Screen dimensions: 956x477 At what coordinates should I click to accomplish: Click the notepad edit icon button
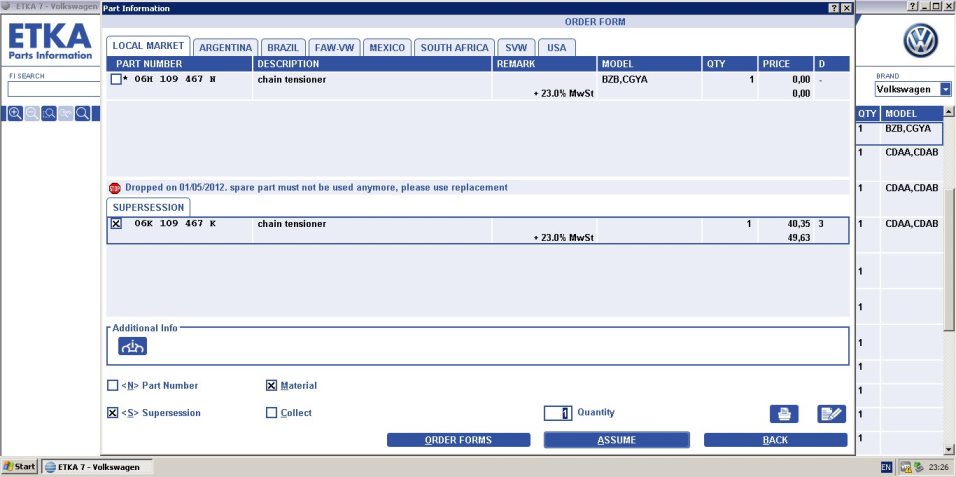click(x=832, y=414)
